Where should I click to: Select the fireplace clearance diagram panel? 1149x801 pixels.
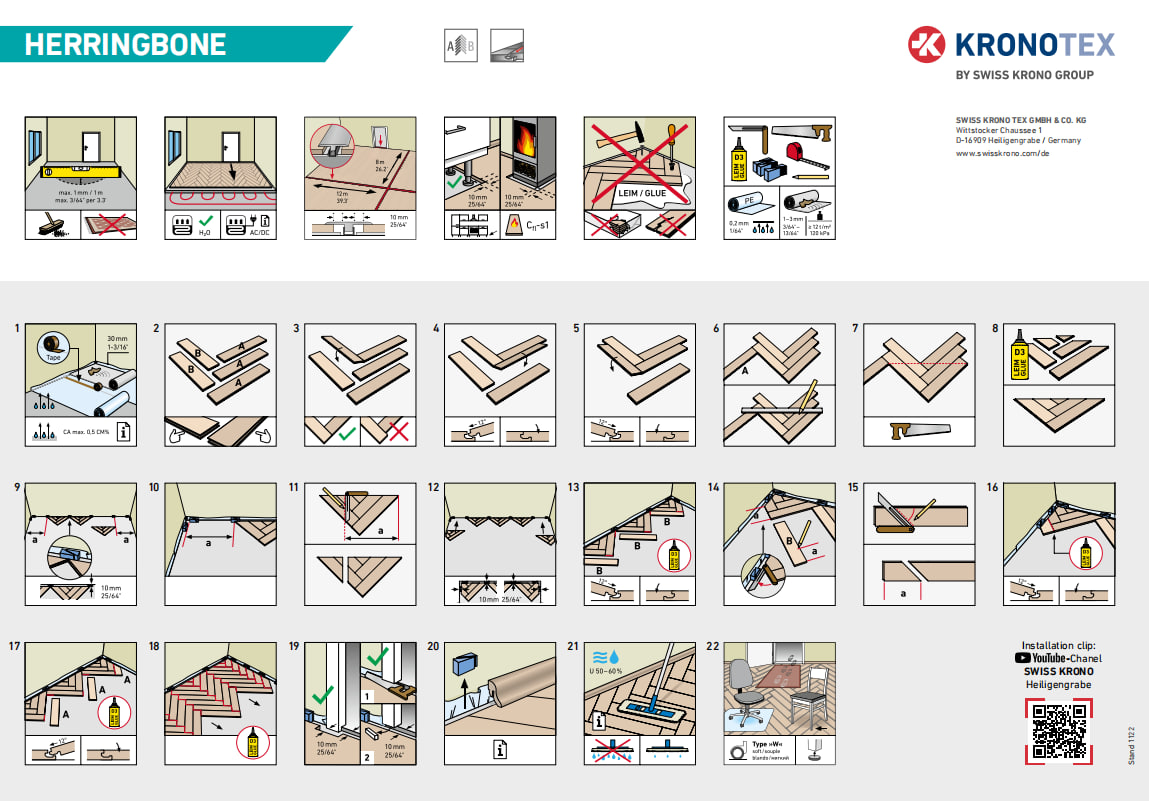coord(500,178)
